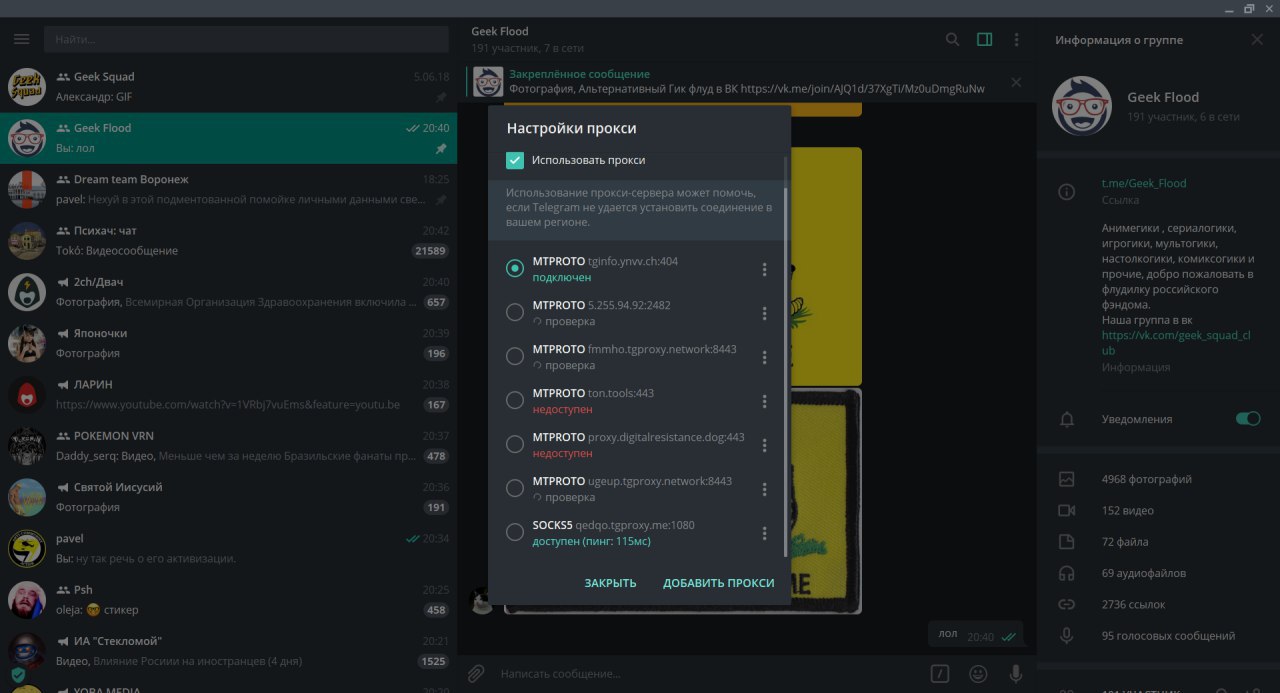Image resolution: width=1280 pixels, height=693 pixels.
Task: Click the 152 видео shared media row
Action: coord(1158,510)
